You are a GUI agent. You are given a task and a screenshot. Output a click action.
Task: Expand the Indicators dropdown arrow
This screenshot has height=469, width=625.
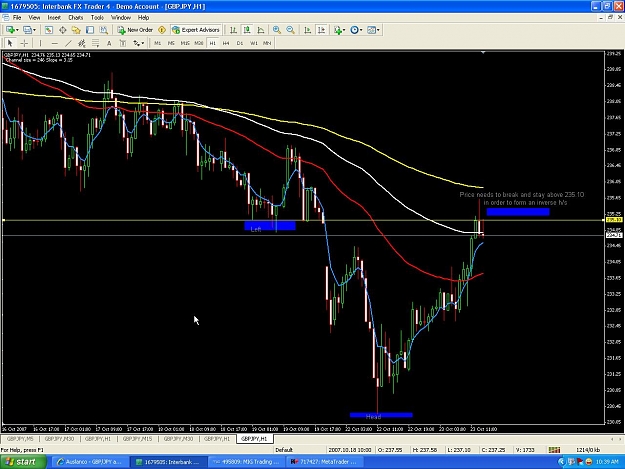coord(344,30)
